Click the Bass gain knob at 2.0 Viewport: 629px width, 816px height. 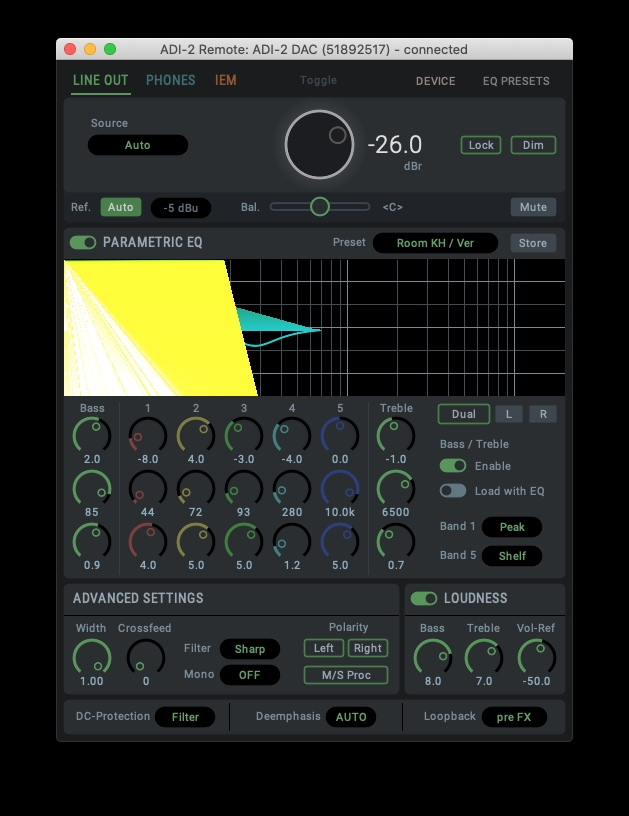pos(92,435)
